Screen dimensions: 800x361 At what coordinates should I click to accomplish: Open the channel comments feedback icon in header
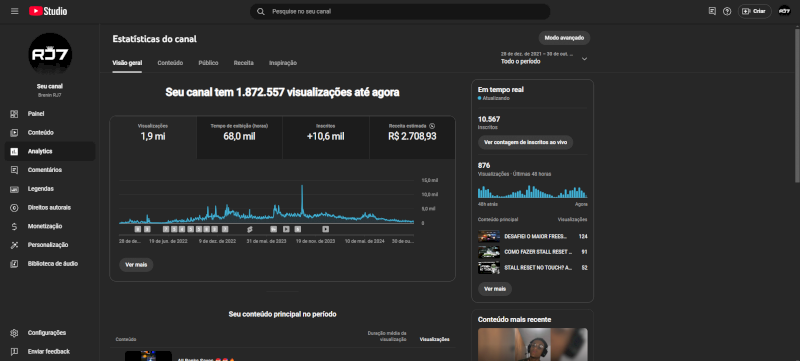(712, 11)
